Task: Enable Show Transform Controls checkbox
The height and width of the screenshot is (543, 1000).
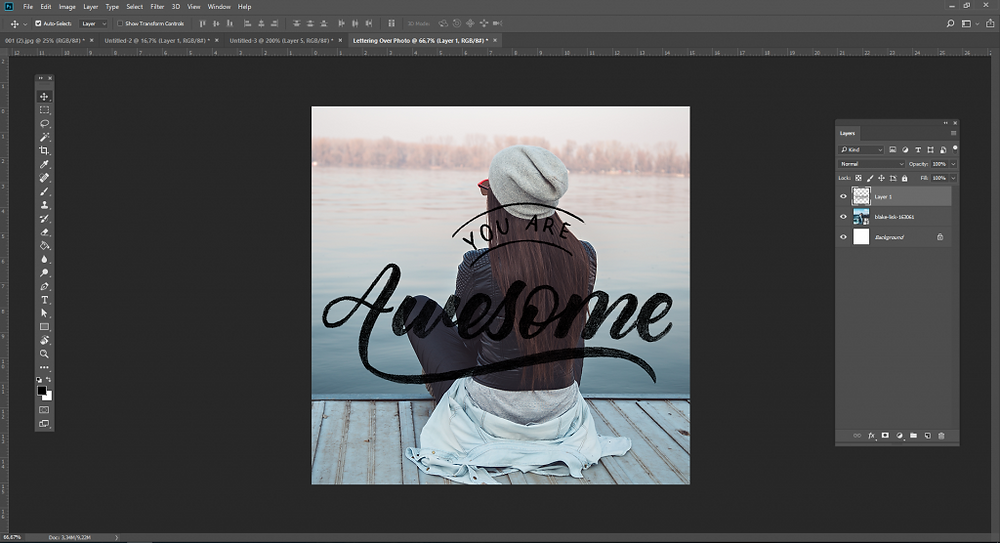Action: pyautogui.click(x=120, y=24)
